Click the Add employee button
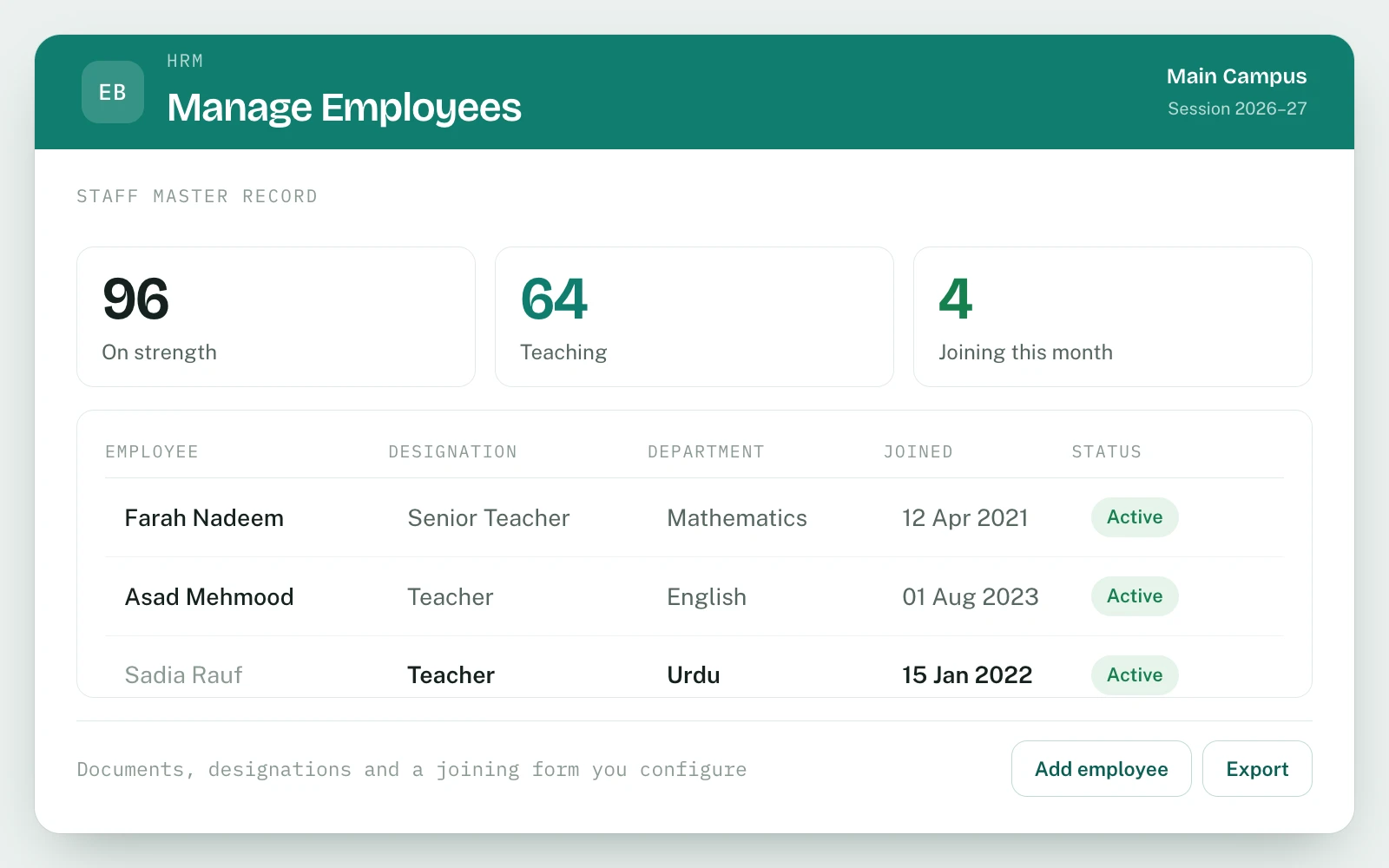This screenshot has width=1389, height=868. 1101,769
